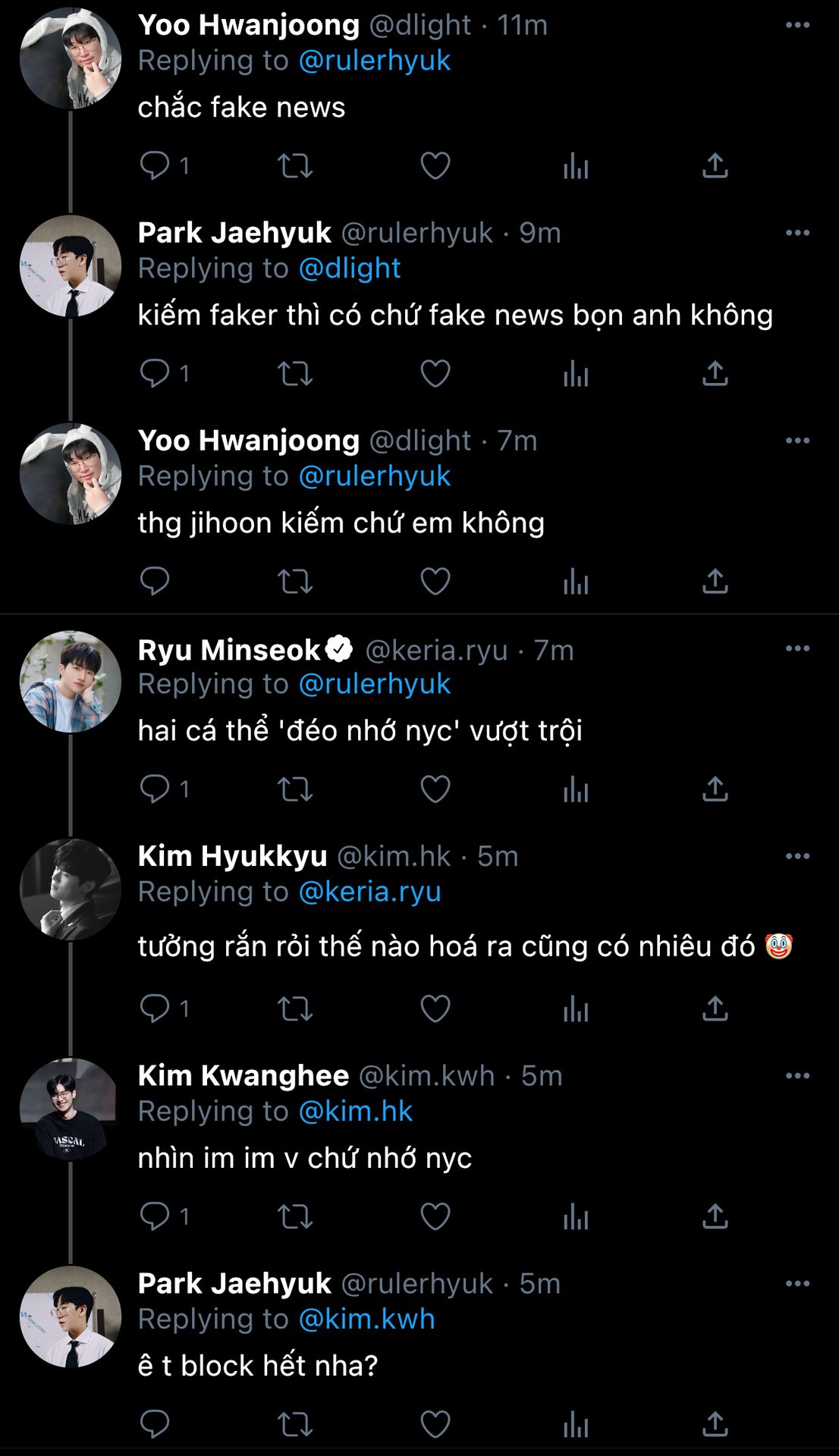Viewport: 839px width, 1456px height.
Task: Retweet the 'kiếm faker thì có' tweet
Action: tap(294, 373)
